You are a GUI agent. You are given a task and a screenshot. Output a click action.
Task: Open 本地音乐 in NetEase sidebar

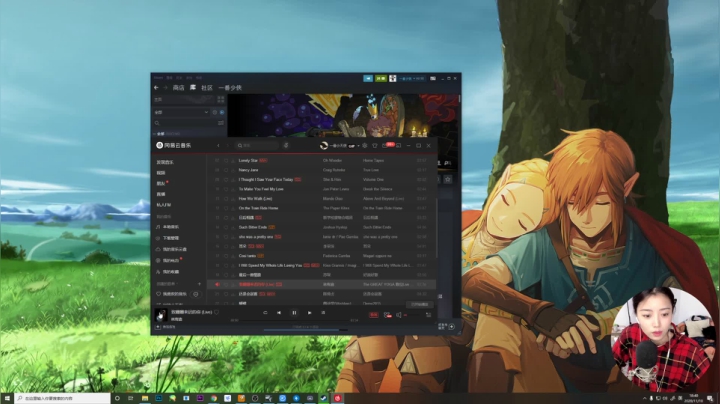168,227
